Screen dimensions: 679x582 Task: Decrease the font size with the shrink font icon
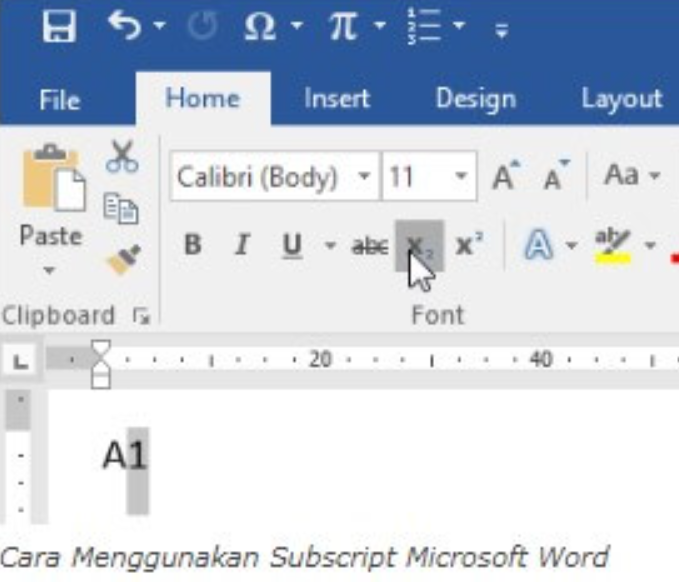[x=557, y=176]
